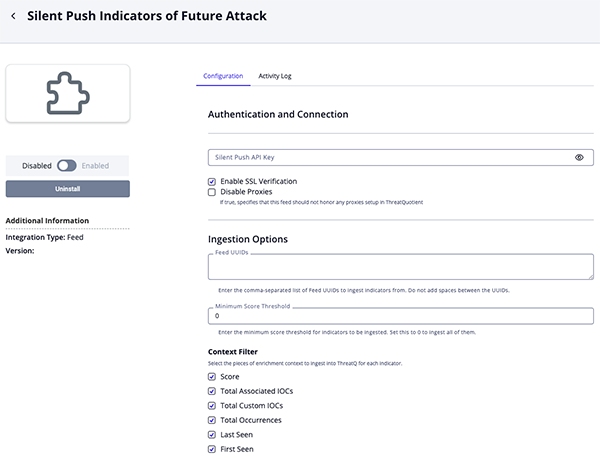The image size is (600, 459).
Task: Uncheck the Score context filter
Action: coord(212,377)
